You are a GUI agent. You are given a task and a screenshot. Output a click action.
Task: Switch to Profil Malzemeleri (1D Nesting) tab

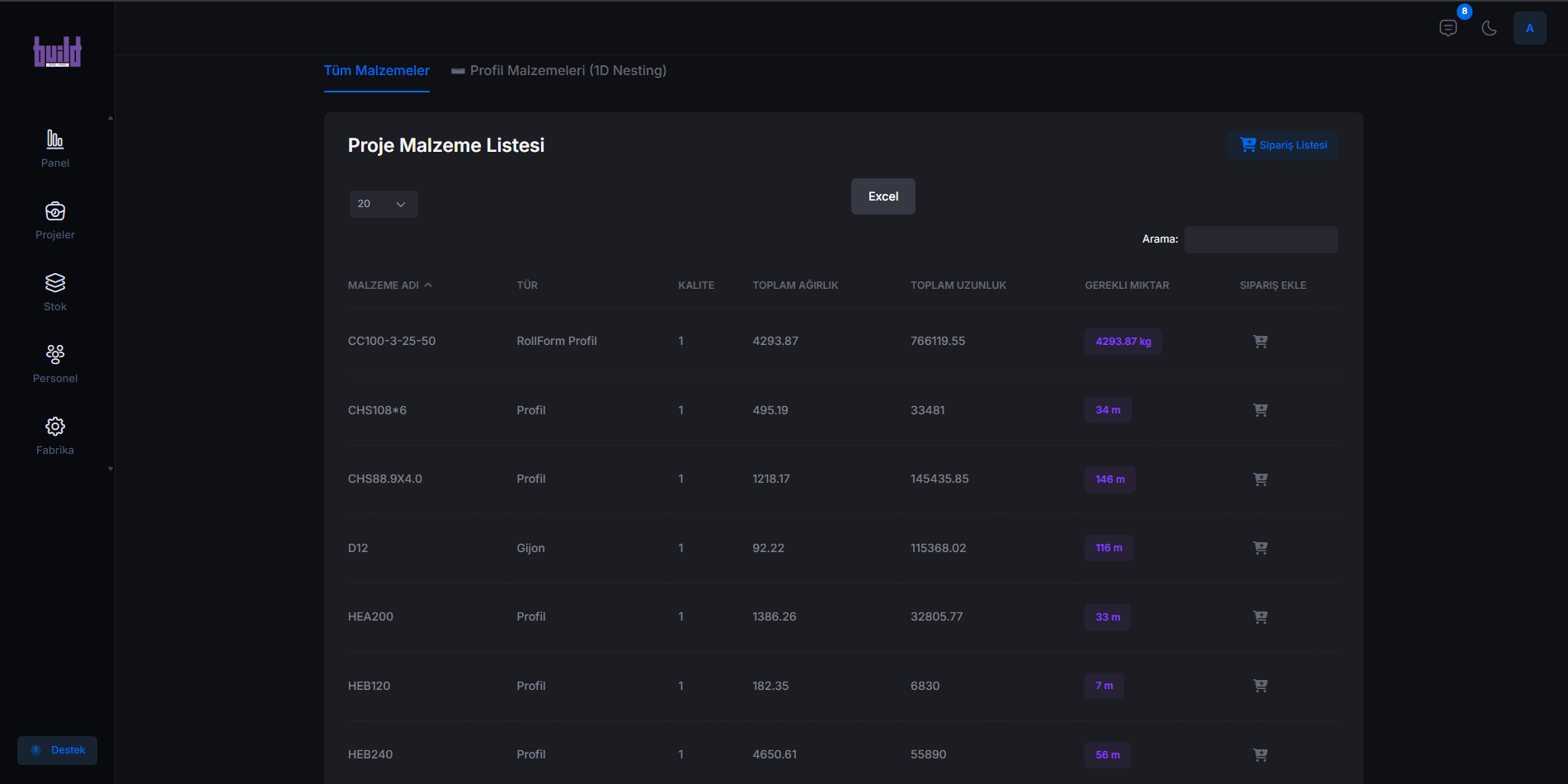pos(559,71)
